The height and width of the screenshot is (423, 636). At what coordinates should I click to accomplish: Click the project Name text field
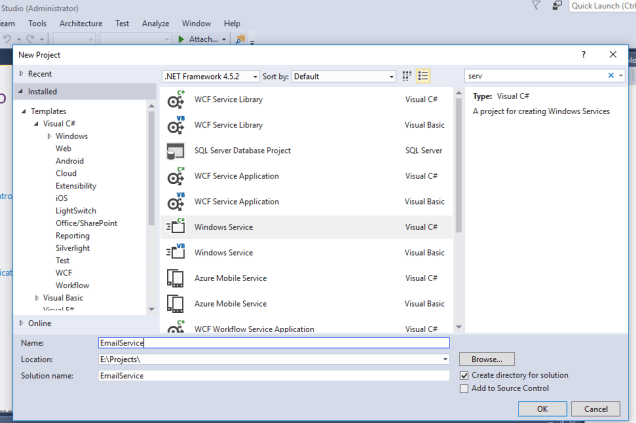273,343
